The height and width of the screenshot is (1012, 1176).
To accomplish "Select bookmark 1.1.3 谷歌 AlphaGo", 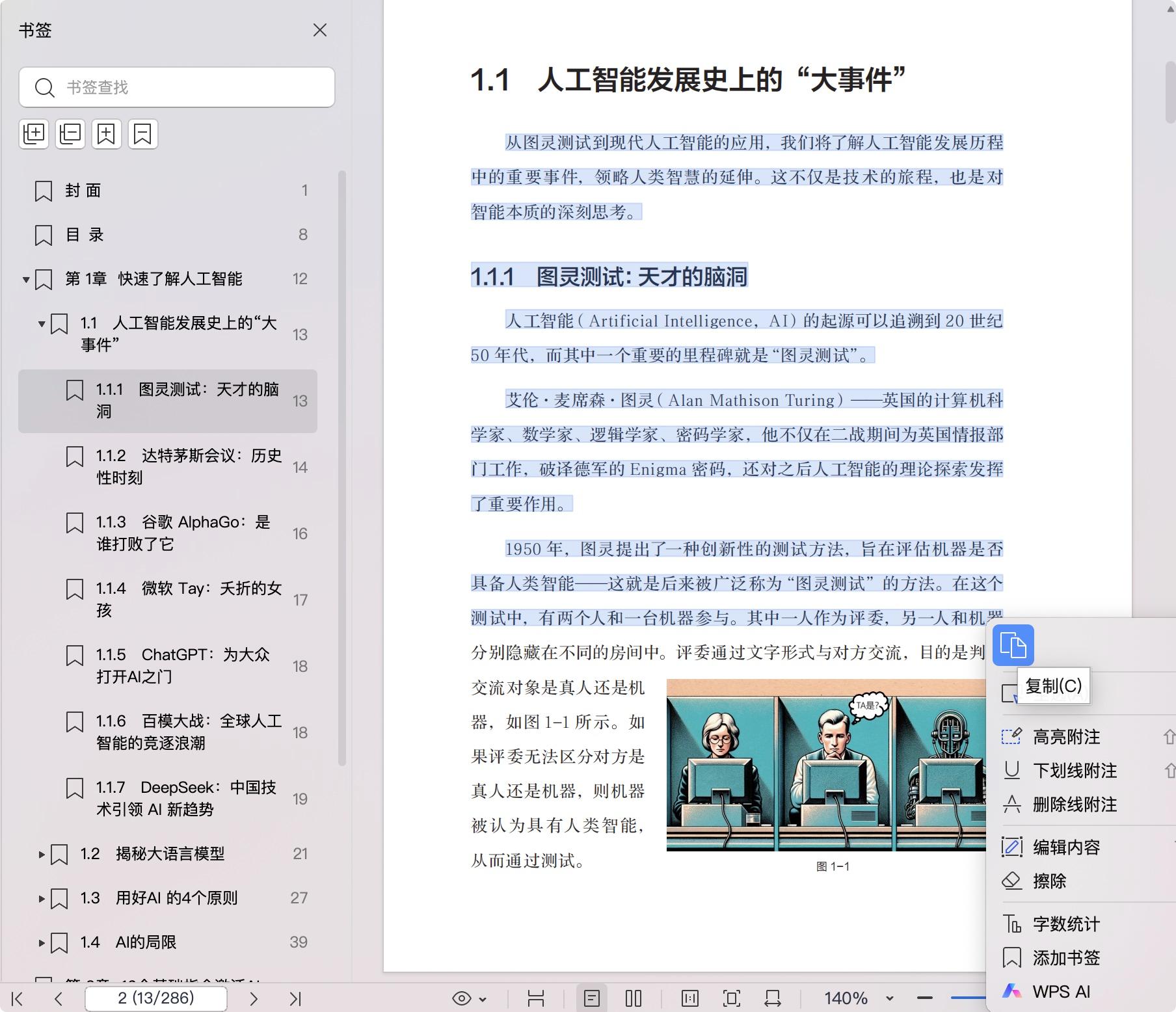I will coord(168,533).
